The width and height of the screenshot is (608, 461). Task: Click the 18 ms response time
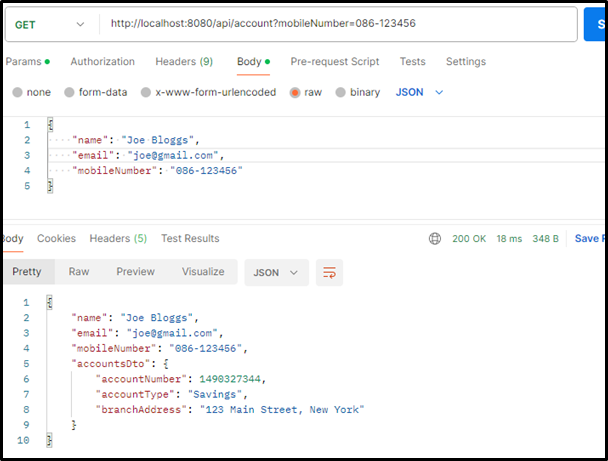[x=509, y=238]
